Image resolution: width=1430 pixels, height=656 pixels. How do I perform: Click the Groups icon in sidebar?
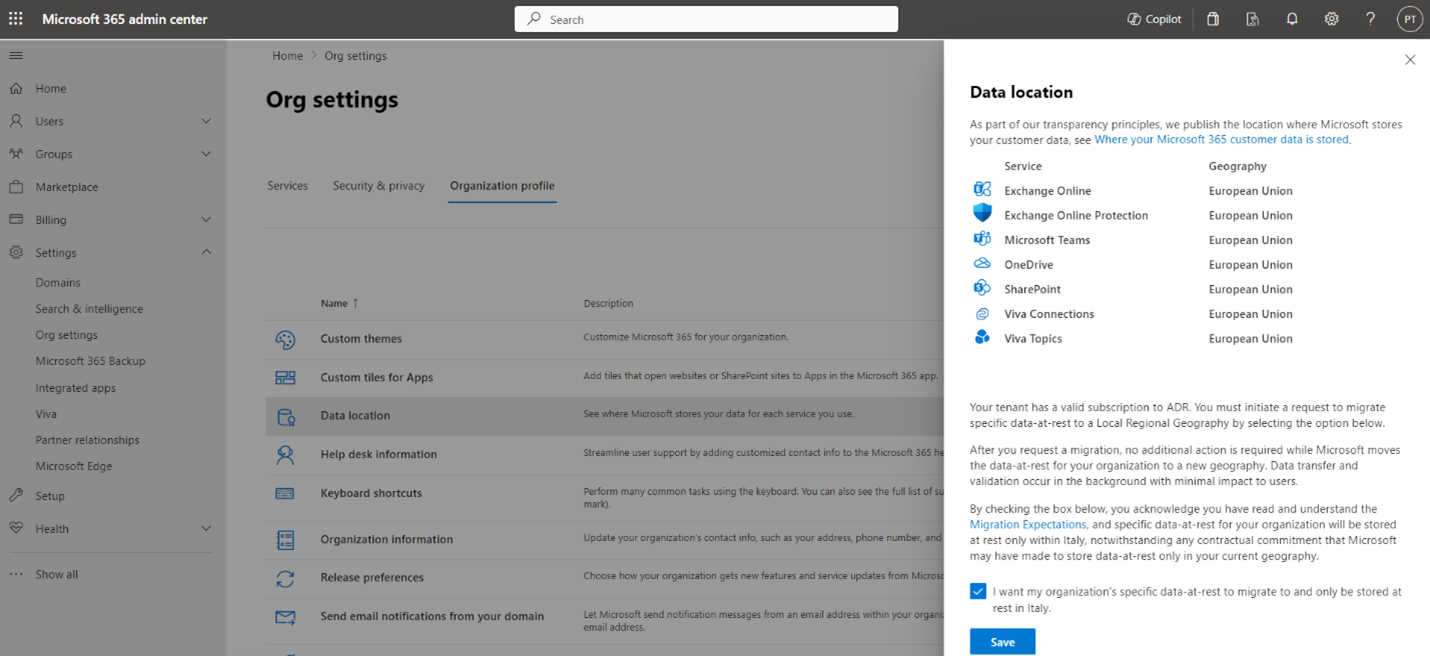(x=16, y=154)
